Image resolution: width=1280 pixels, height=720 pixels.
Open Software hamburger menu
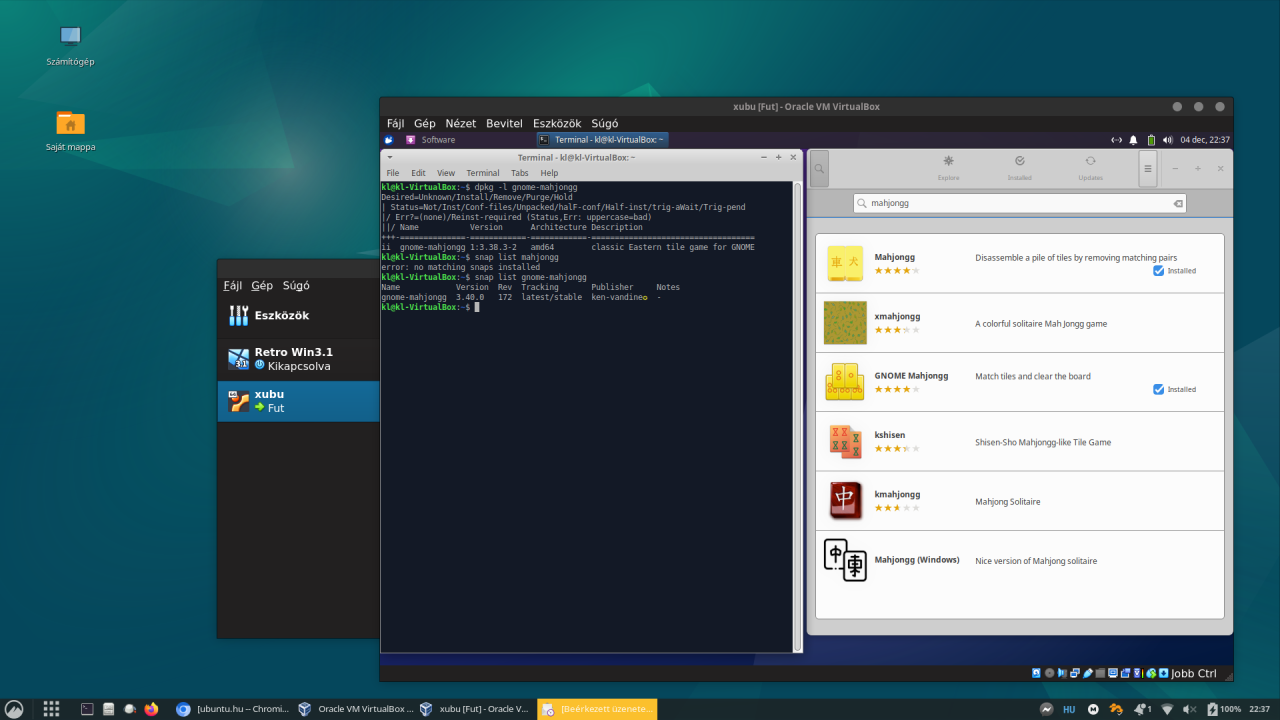[x=1148, y=169]
